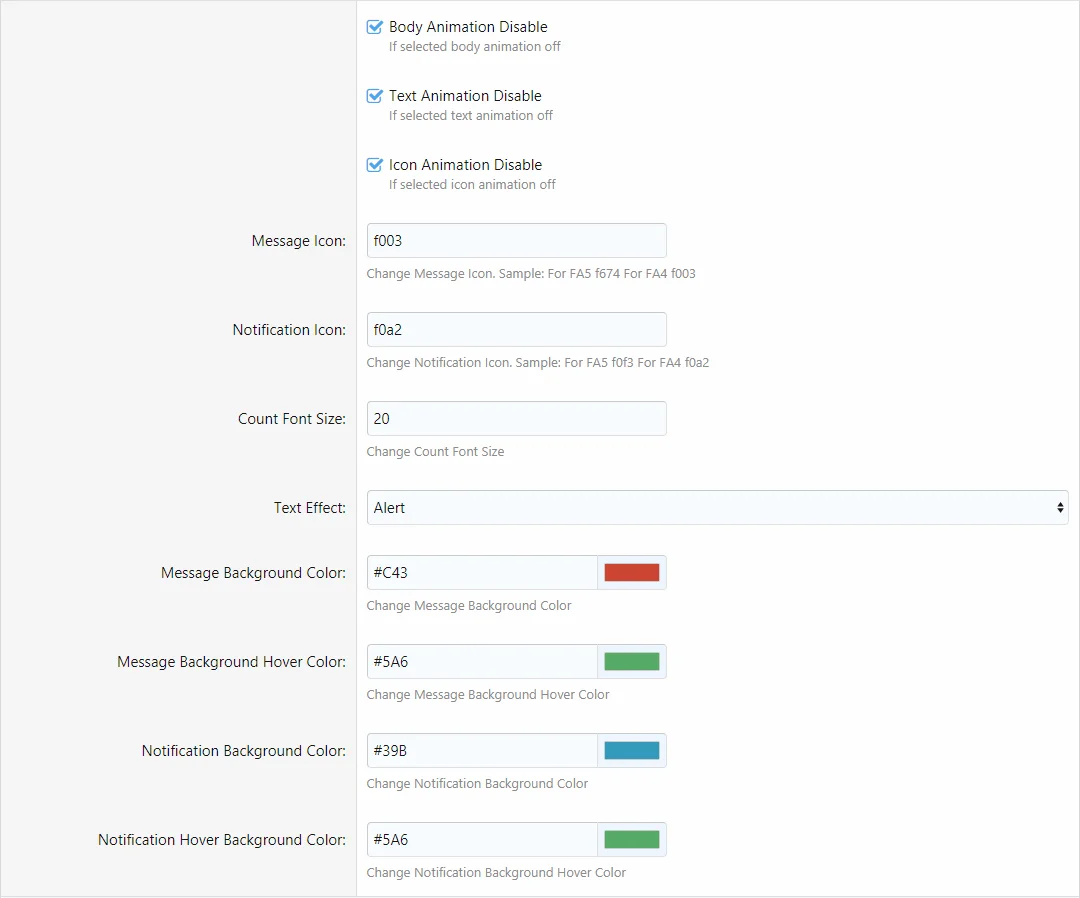Screen dimensions: 1080x898
Task: Open the Text Effect dropdown
Action: [x=716, y=508]
